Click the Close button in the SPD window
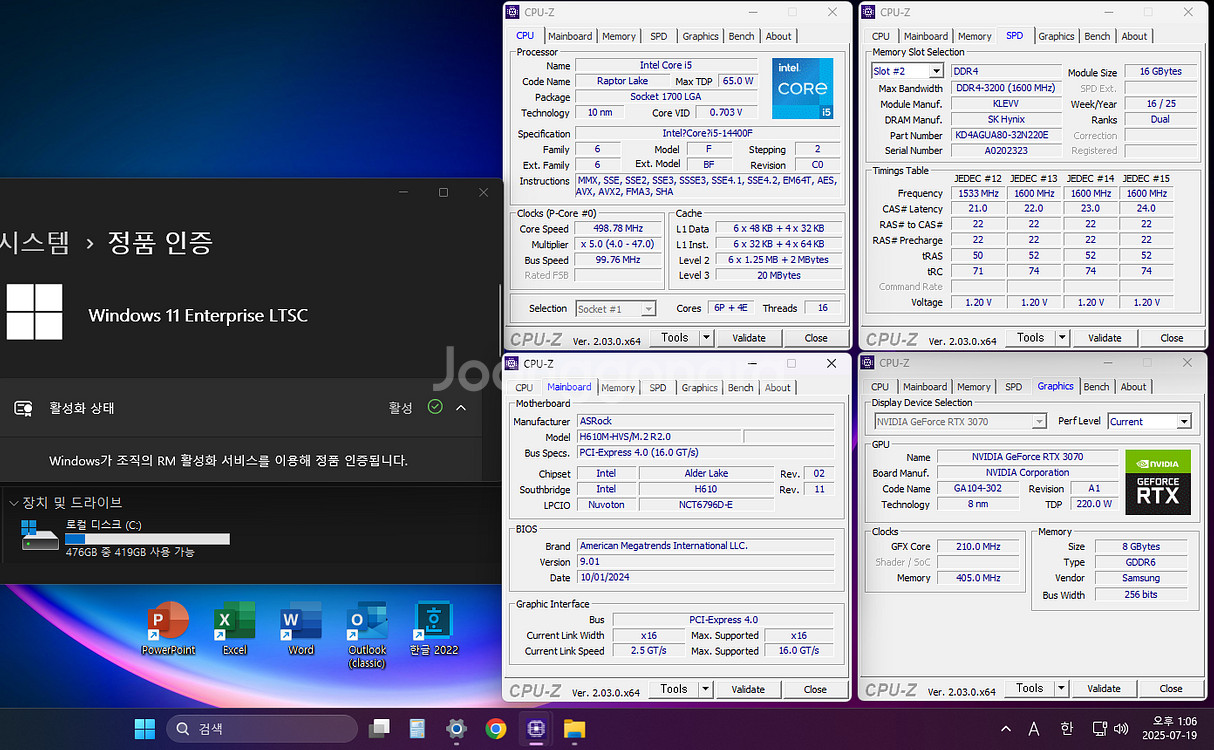This screenshot has width=1214, height=750. 1172,338
